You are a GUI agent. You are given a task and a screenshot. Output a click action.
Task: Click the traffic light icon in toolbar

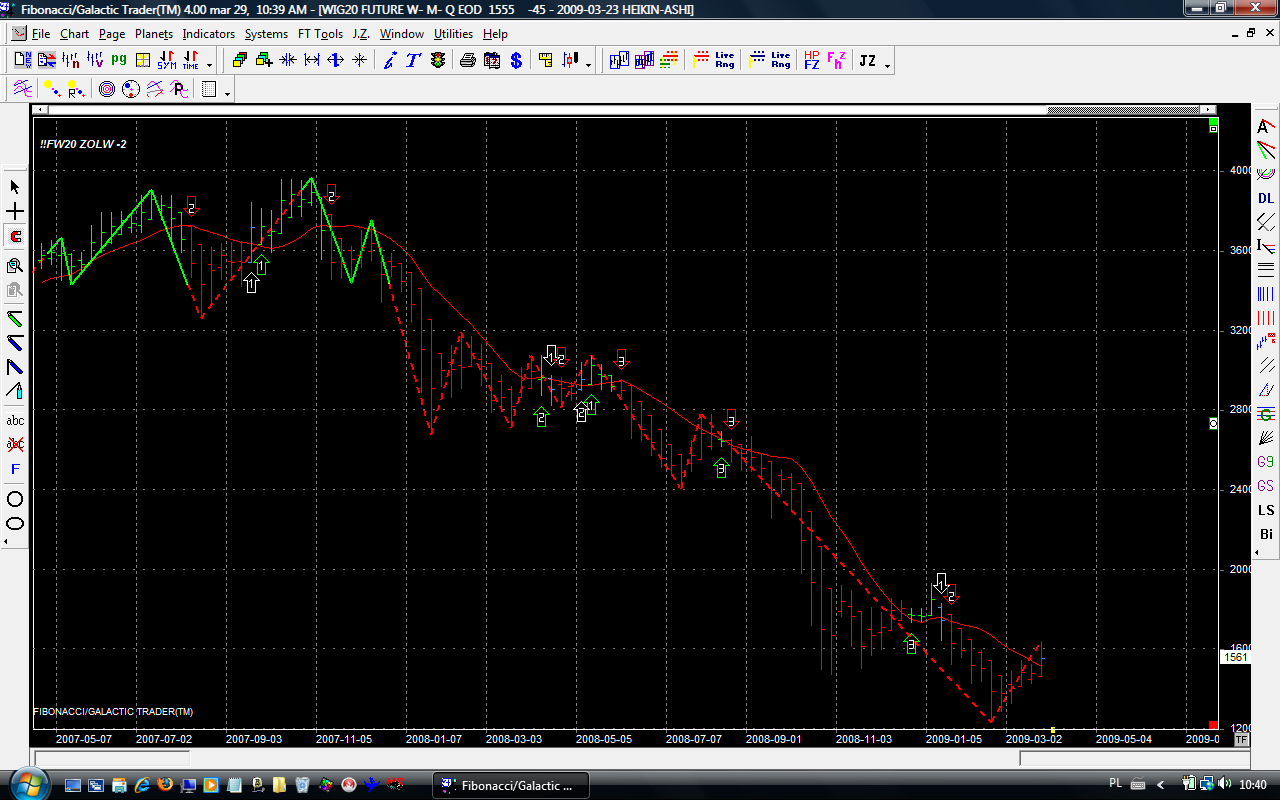tap(438, 61)
